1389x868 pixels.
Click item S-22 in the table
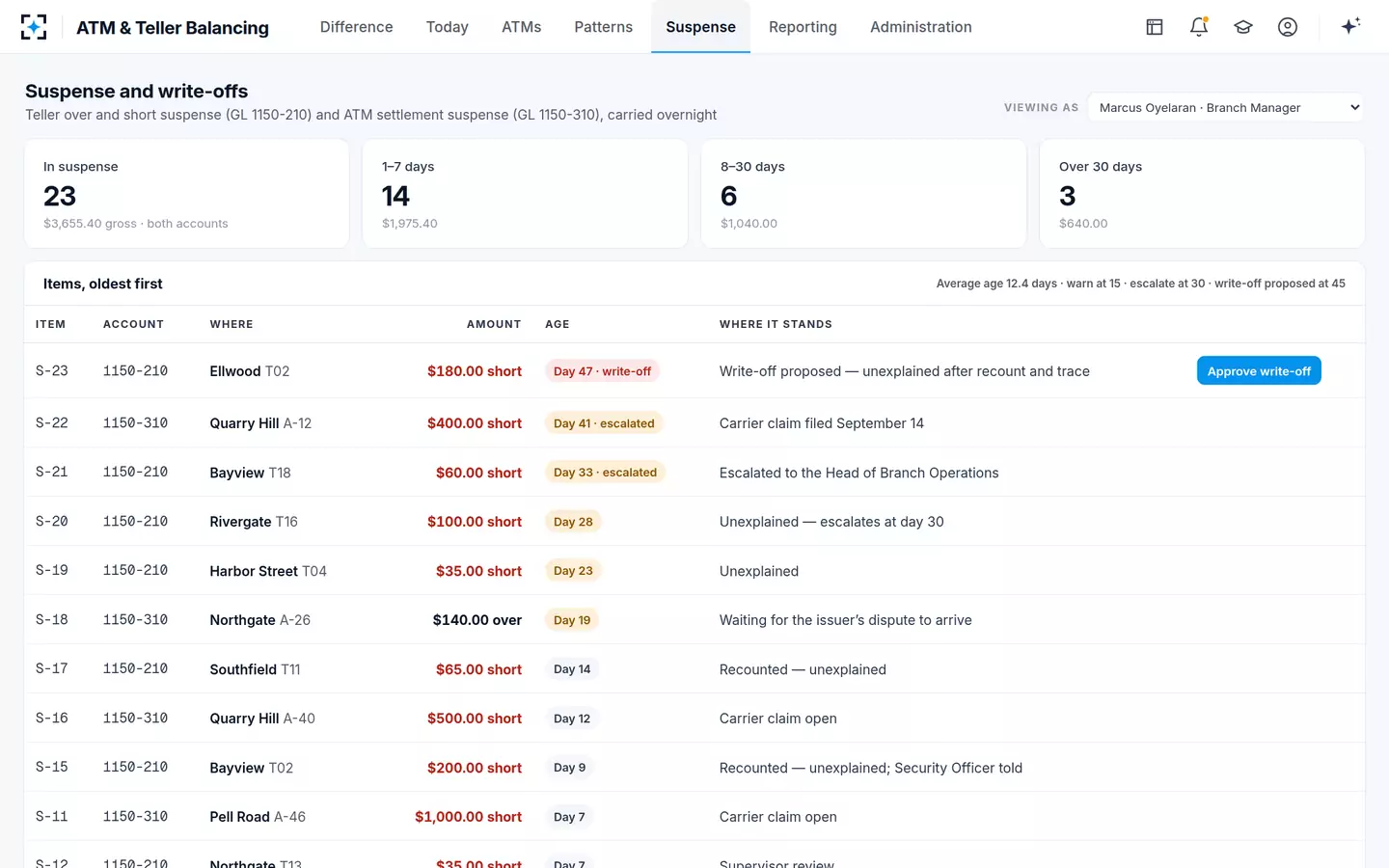point(52,423)
